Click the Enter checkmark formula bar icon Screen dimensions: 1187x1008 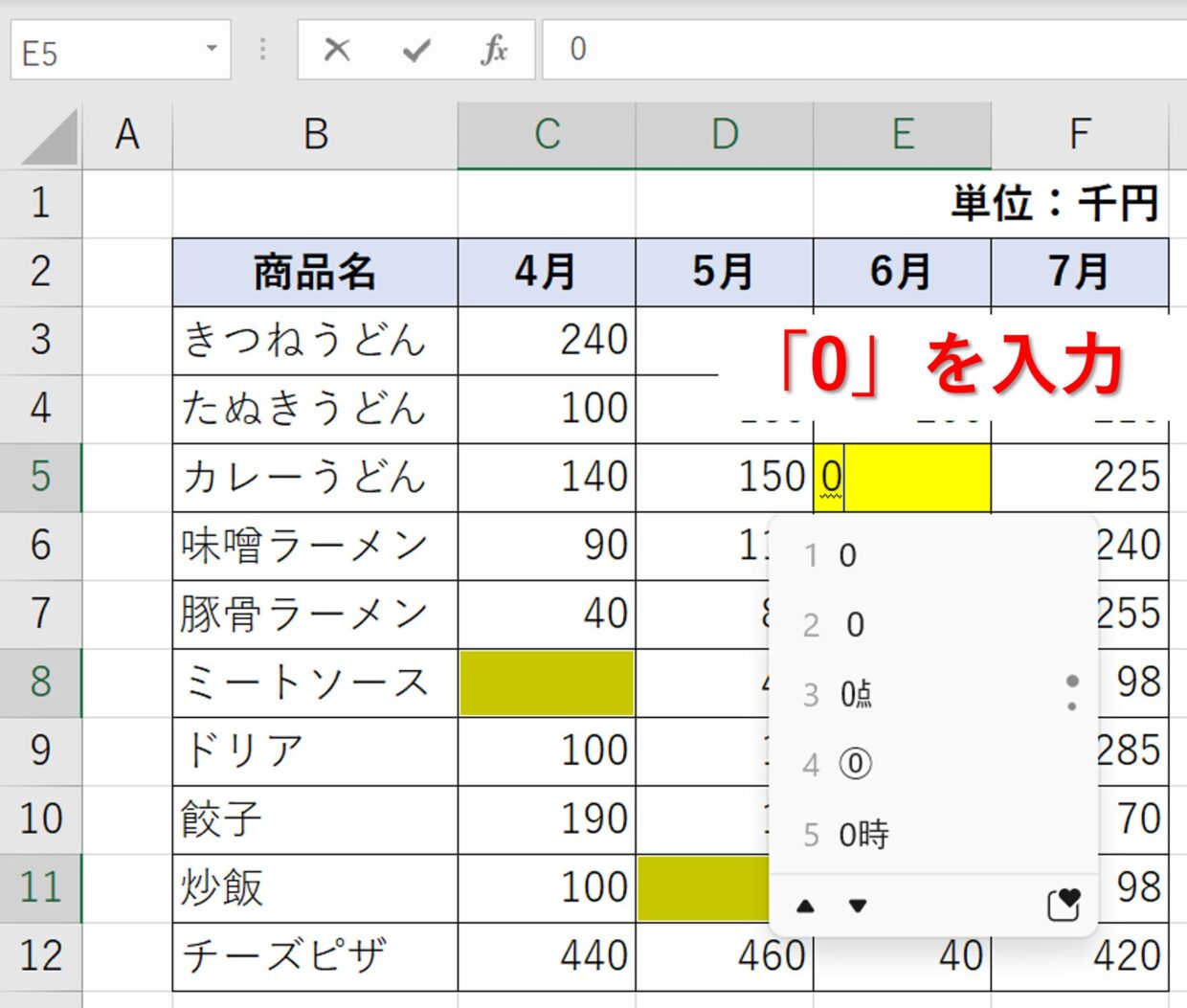(x=415, y=50)
